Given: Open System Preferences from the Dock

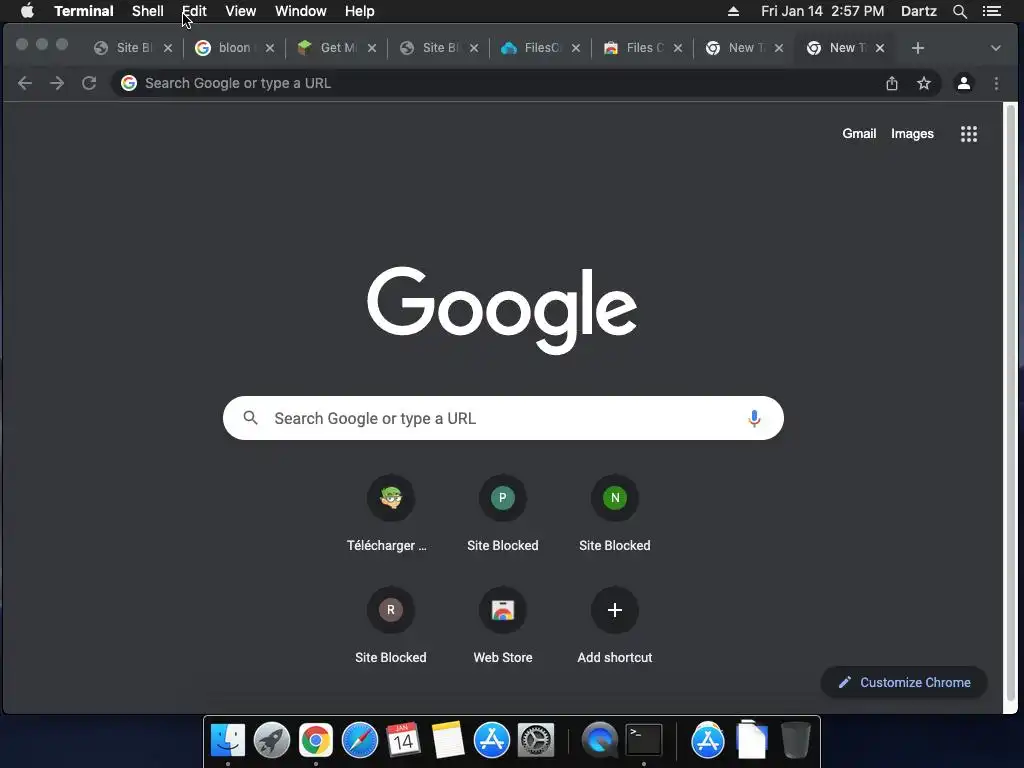Looking at the screenshot, I should click(536, 740).
